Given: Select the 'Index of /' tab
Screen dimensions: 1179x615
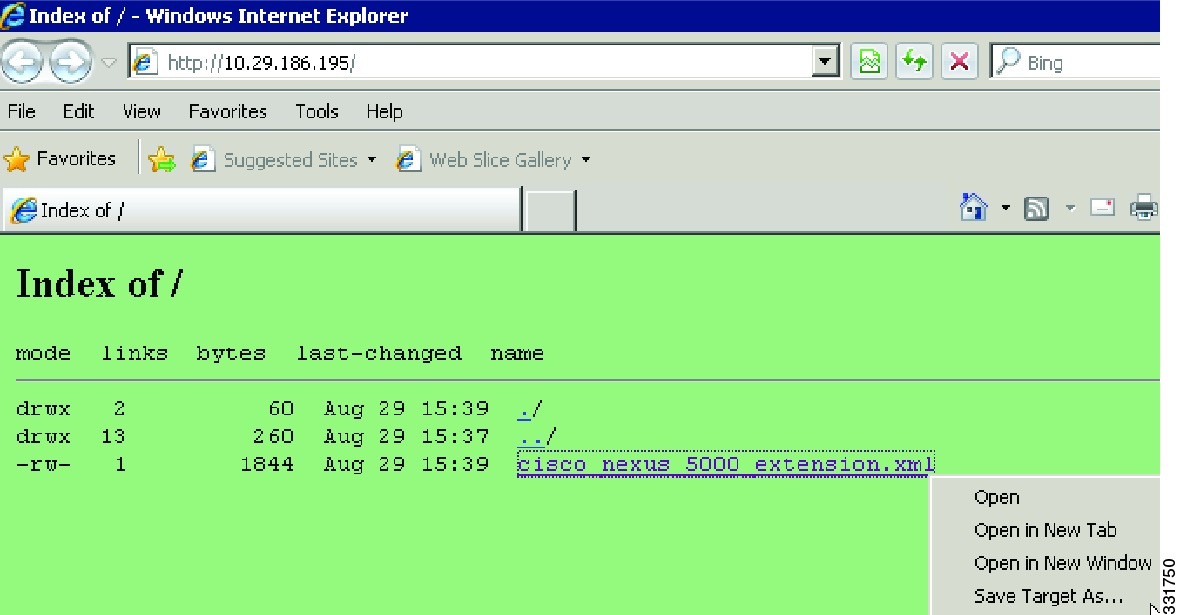Looking at the screenshot, I should pyautogui.click(x=262, y=210).
